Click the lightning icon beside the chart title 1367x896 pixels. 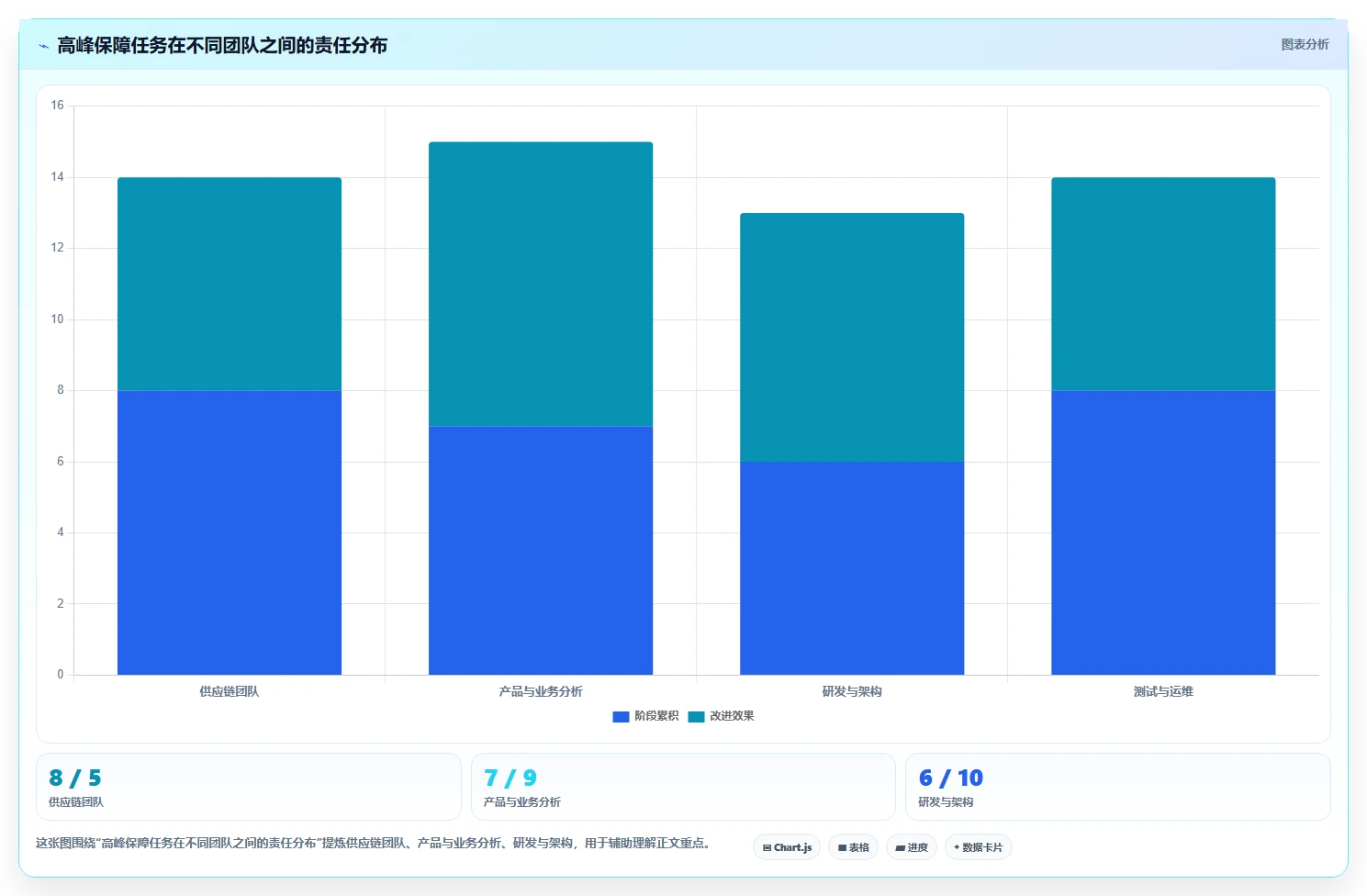click(x=43, y=46)
